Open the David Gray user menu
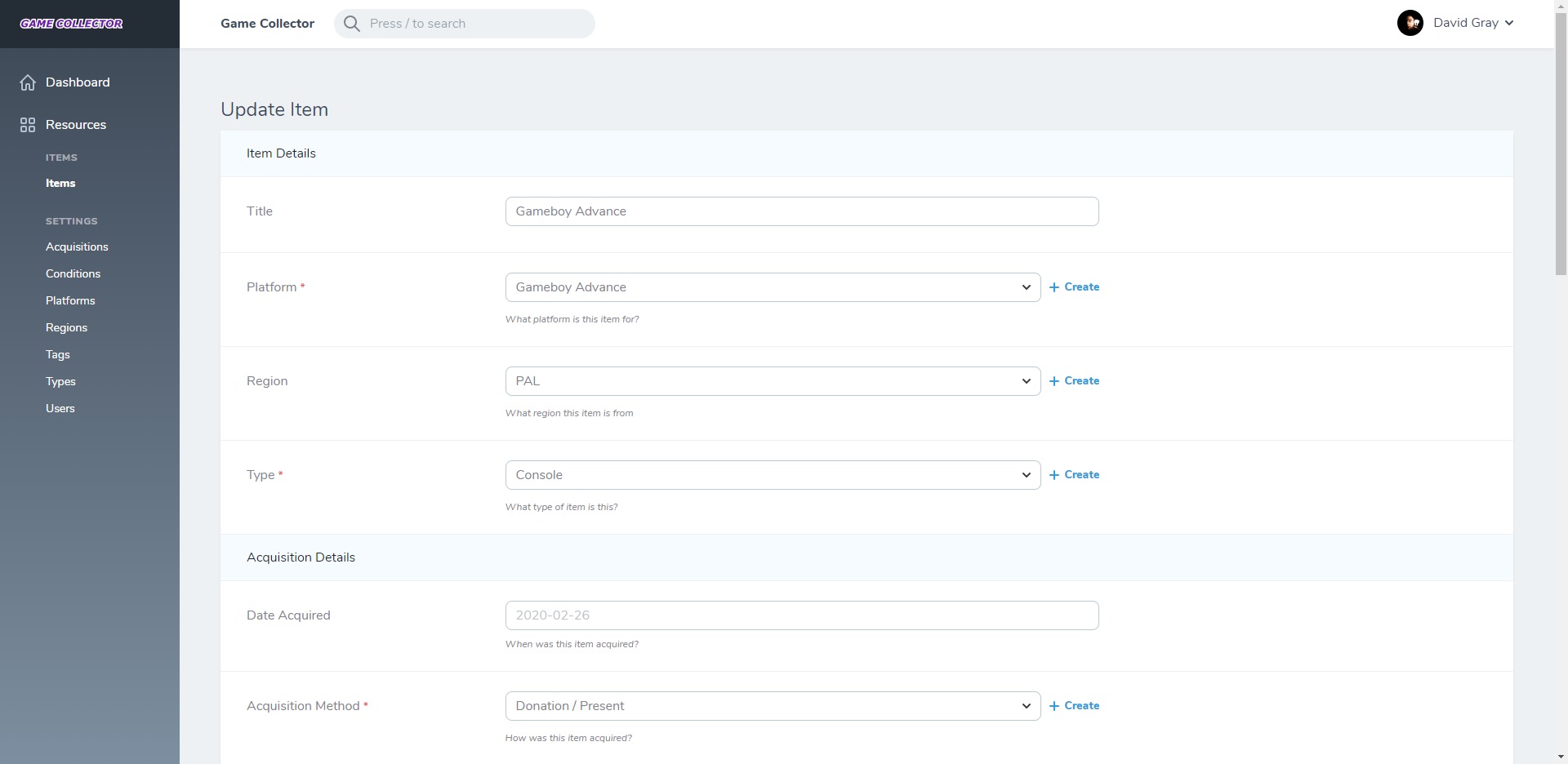 click(1456, 23)
